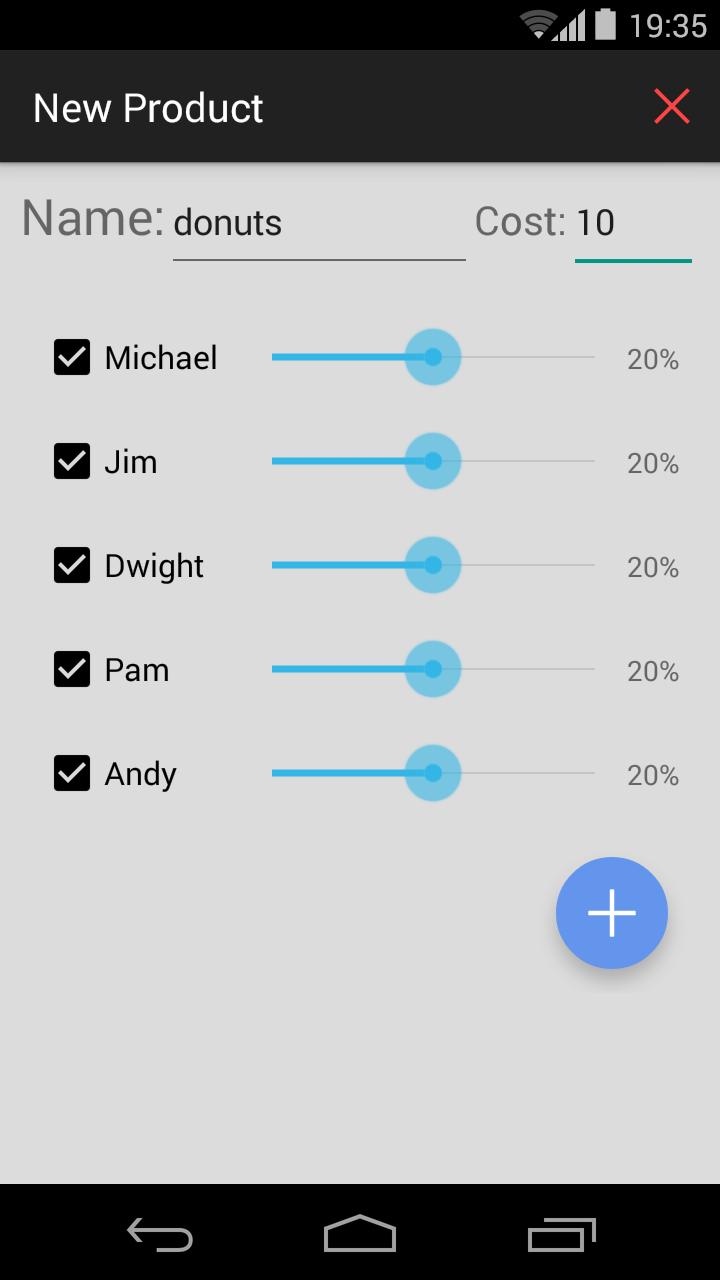Tap the battery status icon
The image size is (720, 1280).
point(605,24)
